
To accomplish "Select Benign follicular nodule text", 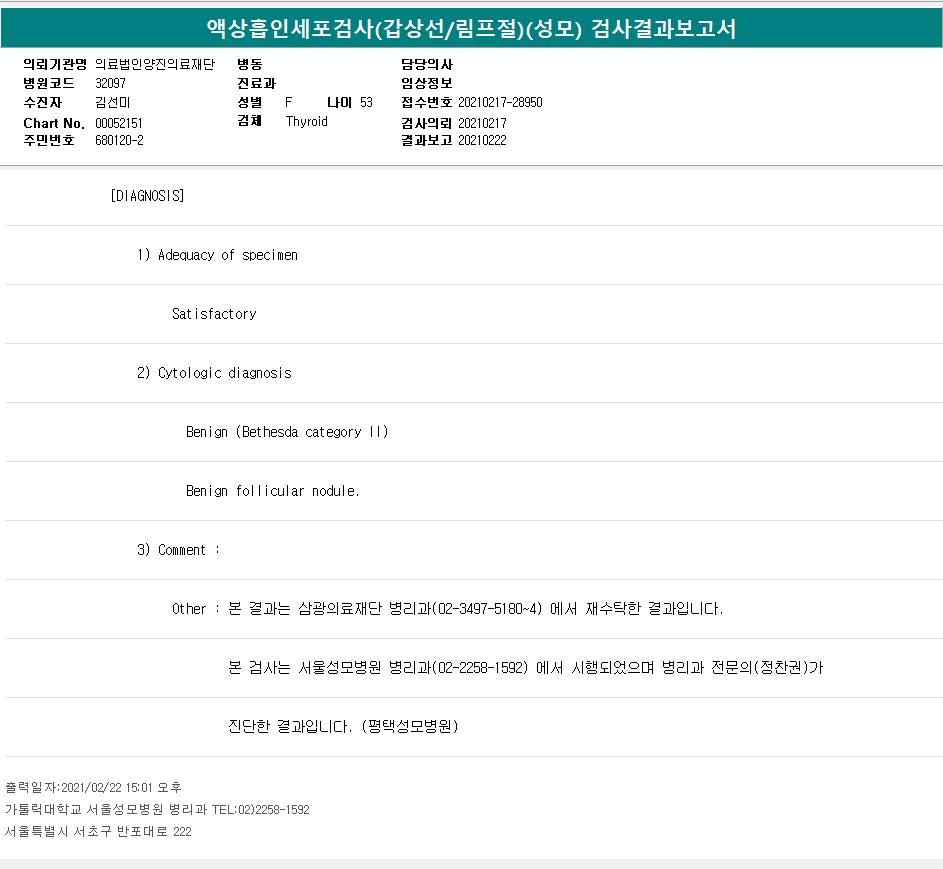I will point(272,491).
